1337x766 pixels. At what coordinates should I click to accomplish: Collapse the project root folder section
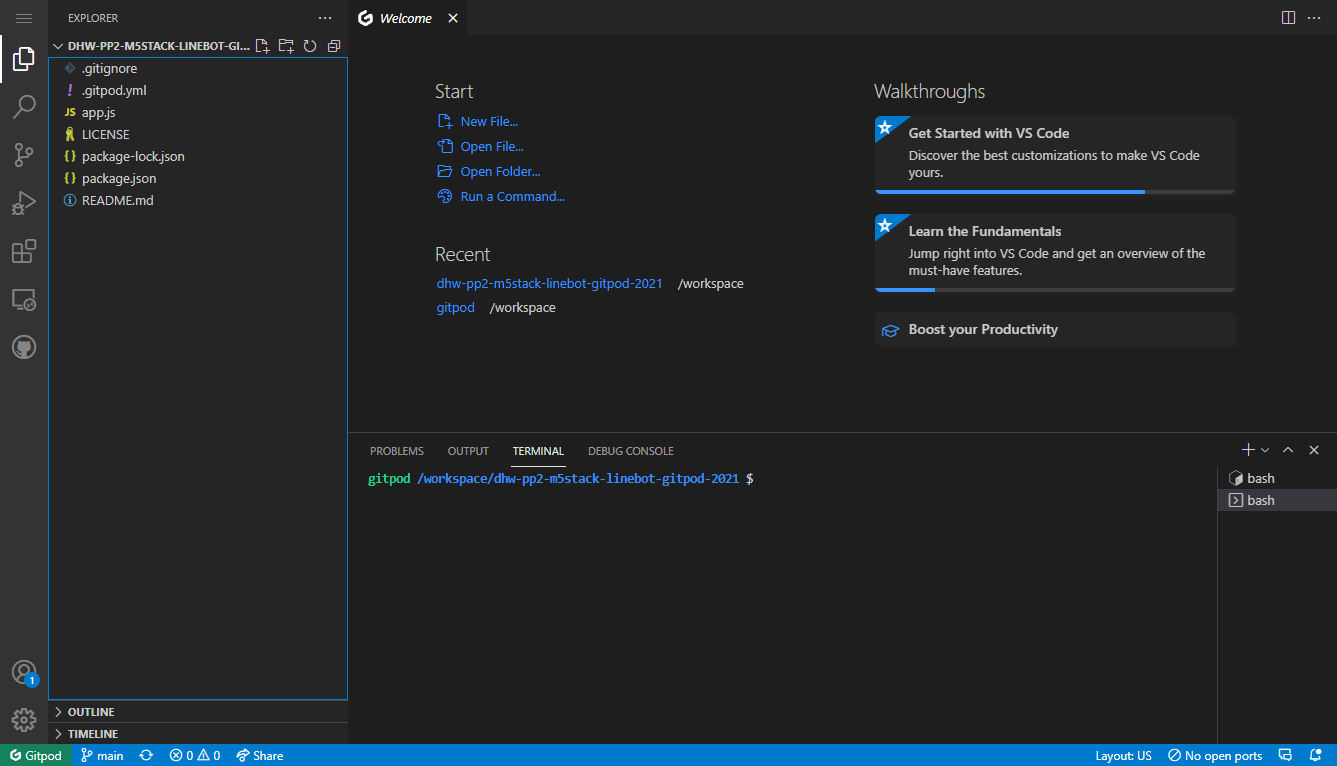click(x=150, y=46)
